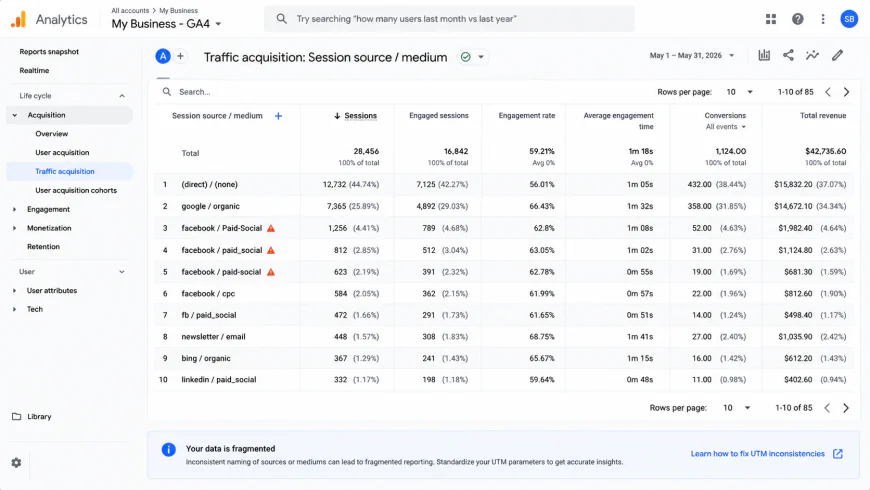Open User acquisition report
This screenshot has width=870, height=490.
click(x=62, y=153)
